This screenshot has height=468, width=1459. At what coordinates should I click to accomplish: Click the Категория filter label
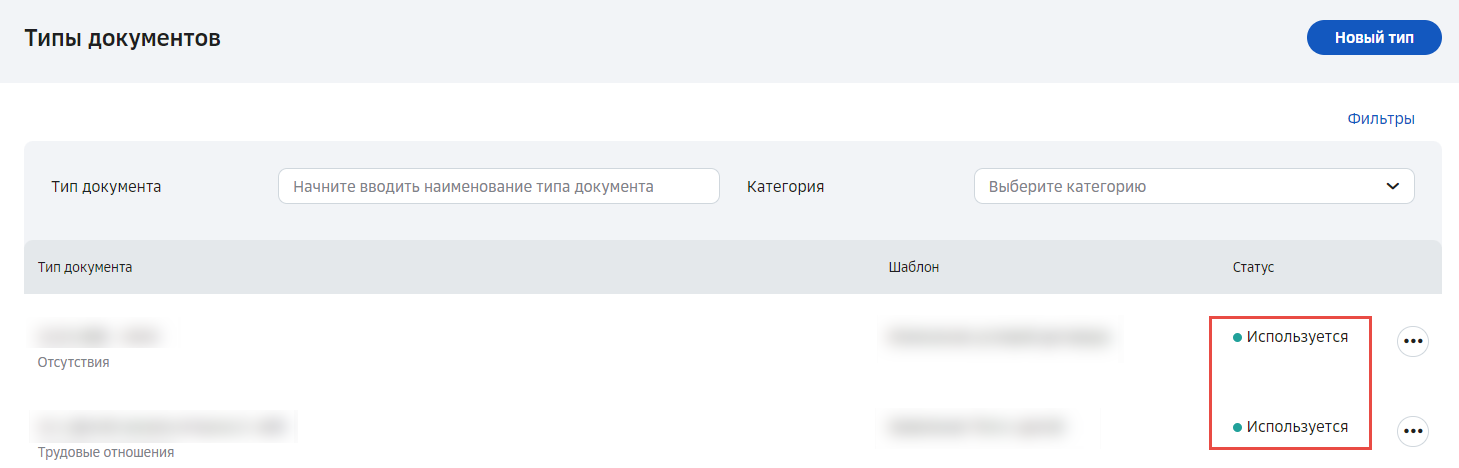[786, 186]
